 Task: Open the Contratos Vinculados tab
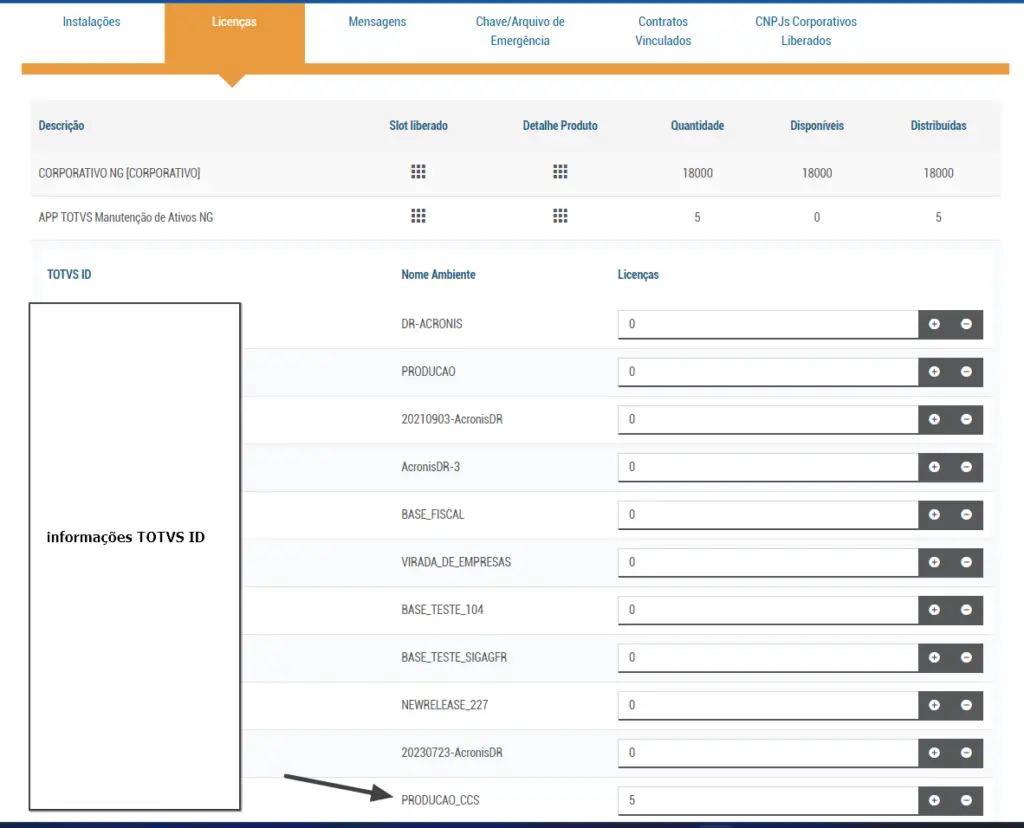tap(663, 31)
